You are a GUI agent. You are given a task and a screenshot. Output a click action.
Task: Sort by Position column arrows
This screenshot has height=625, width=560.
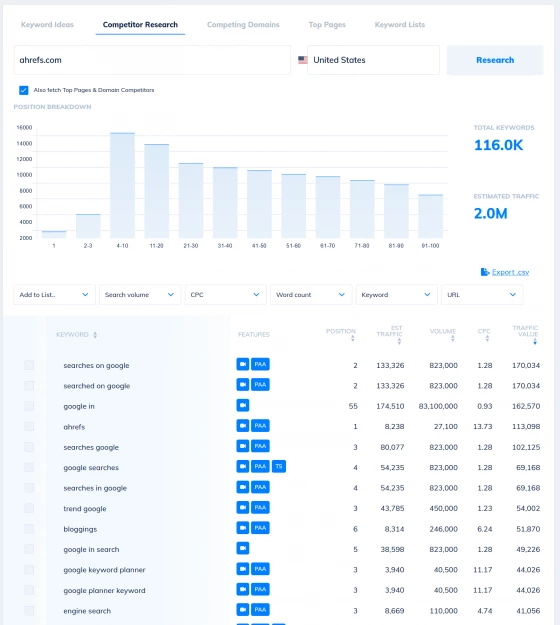pos(352,338)
